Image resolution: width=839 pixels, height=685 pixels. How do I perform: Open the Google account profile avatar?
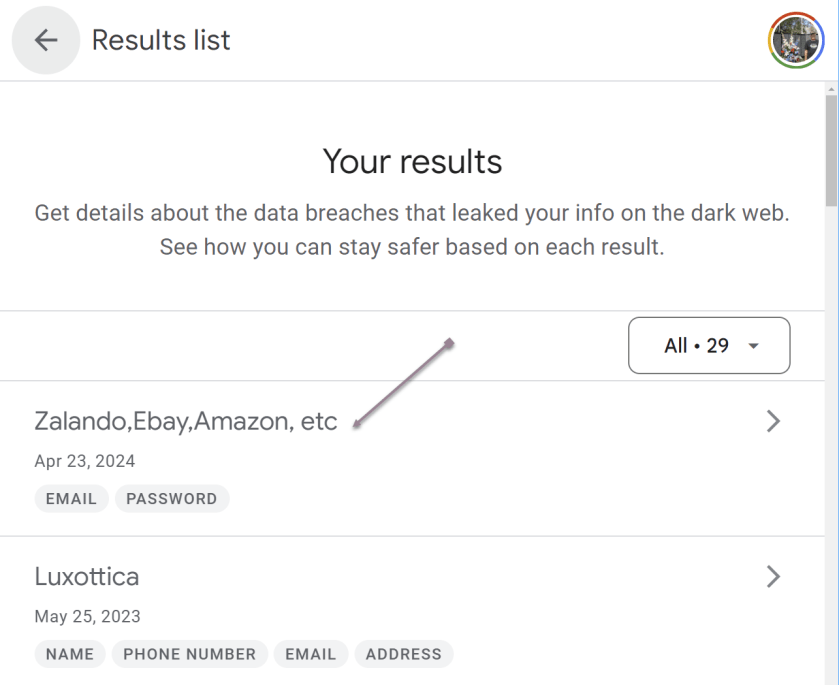[794, 40]
